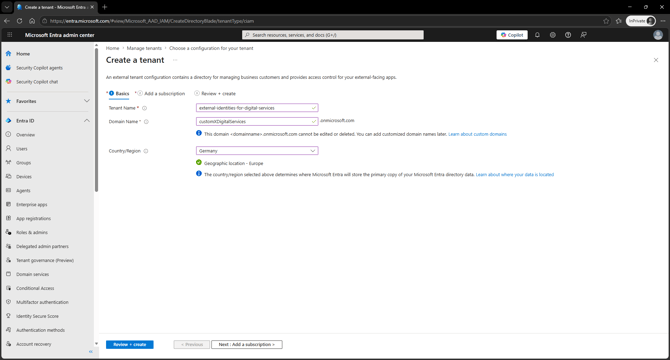
Task: Show the Country/Region info tooltip
Action: (146, 151)
